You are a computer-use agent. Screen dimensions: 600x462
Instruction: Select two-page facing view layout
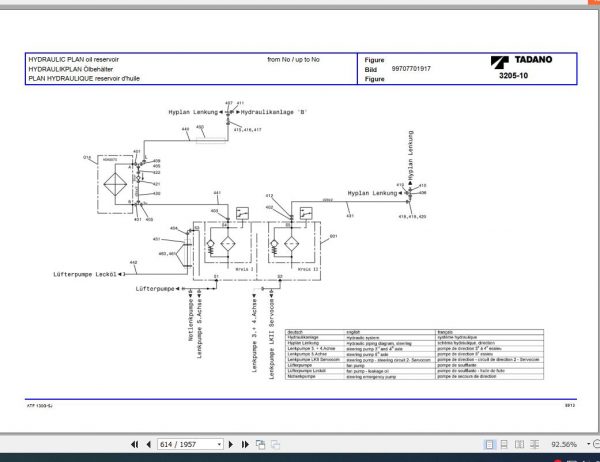click(519, 444)
